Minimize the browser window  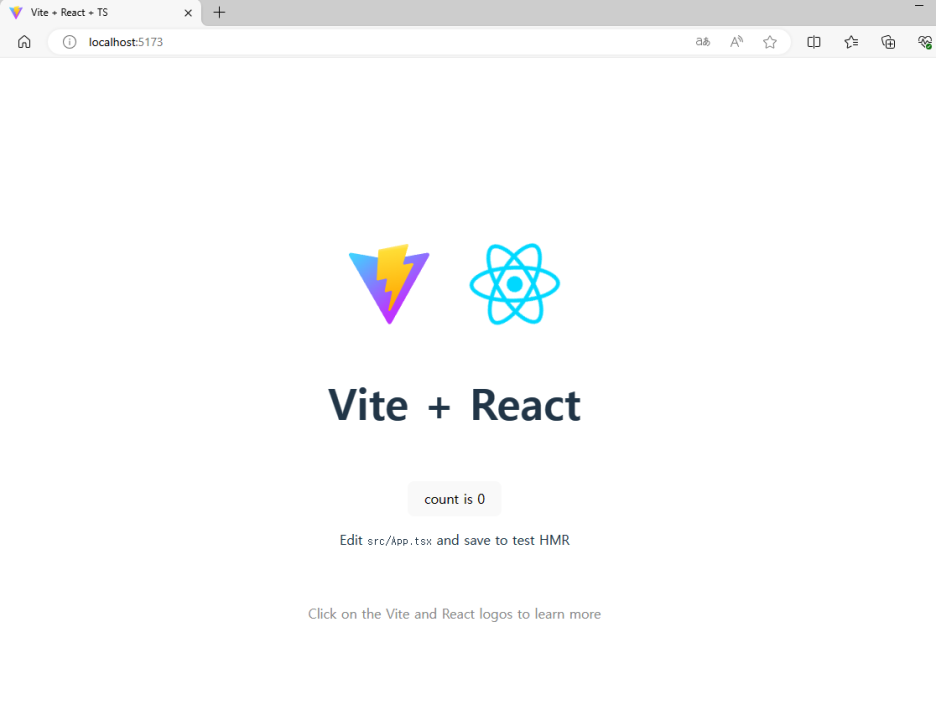click(919, 6)
